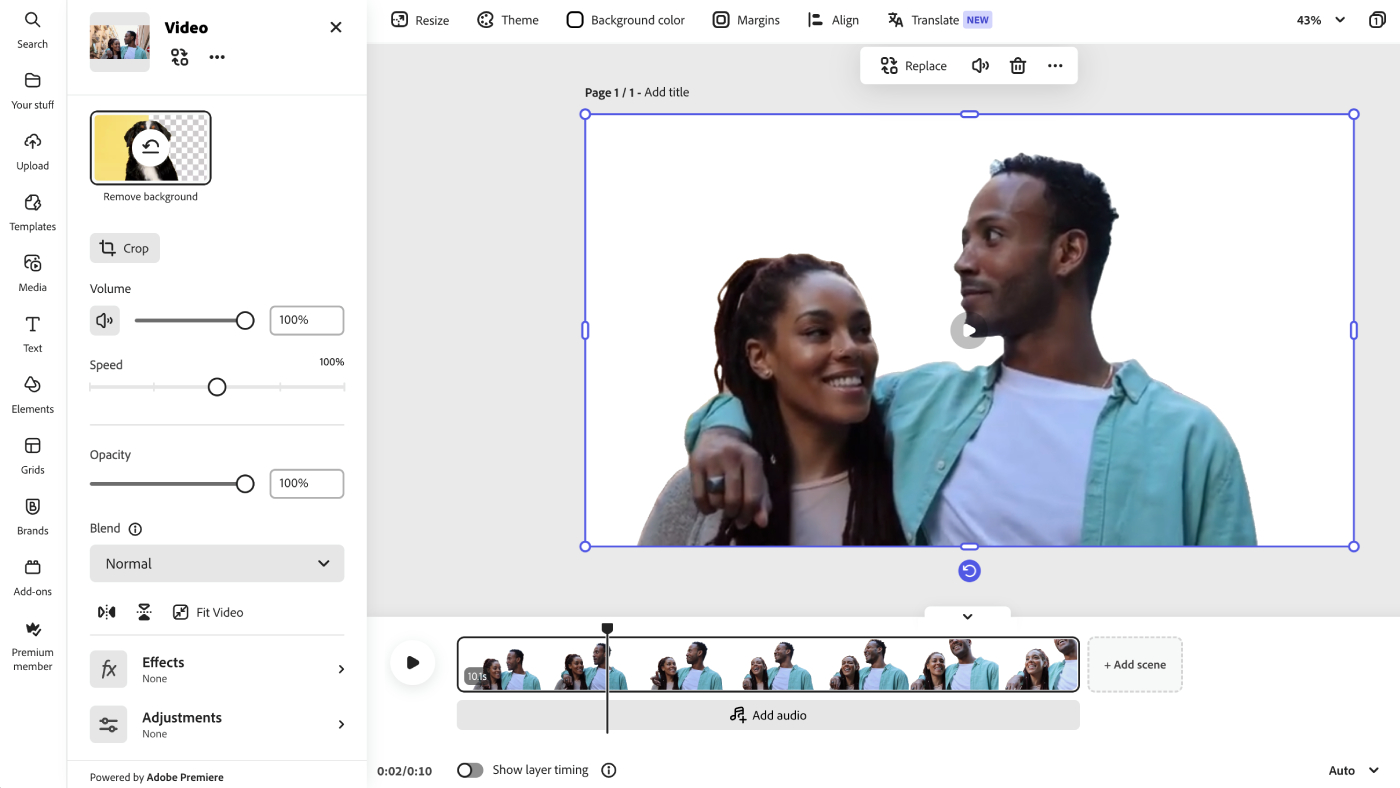The image size is (1400, 788).
Task: Delete the video with the trash icon
Action: click(1018, 66)
